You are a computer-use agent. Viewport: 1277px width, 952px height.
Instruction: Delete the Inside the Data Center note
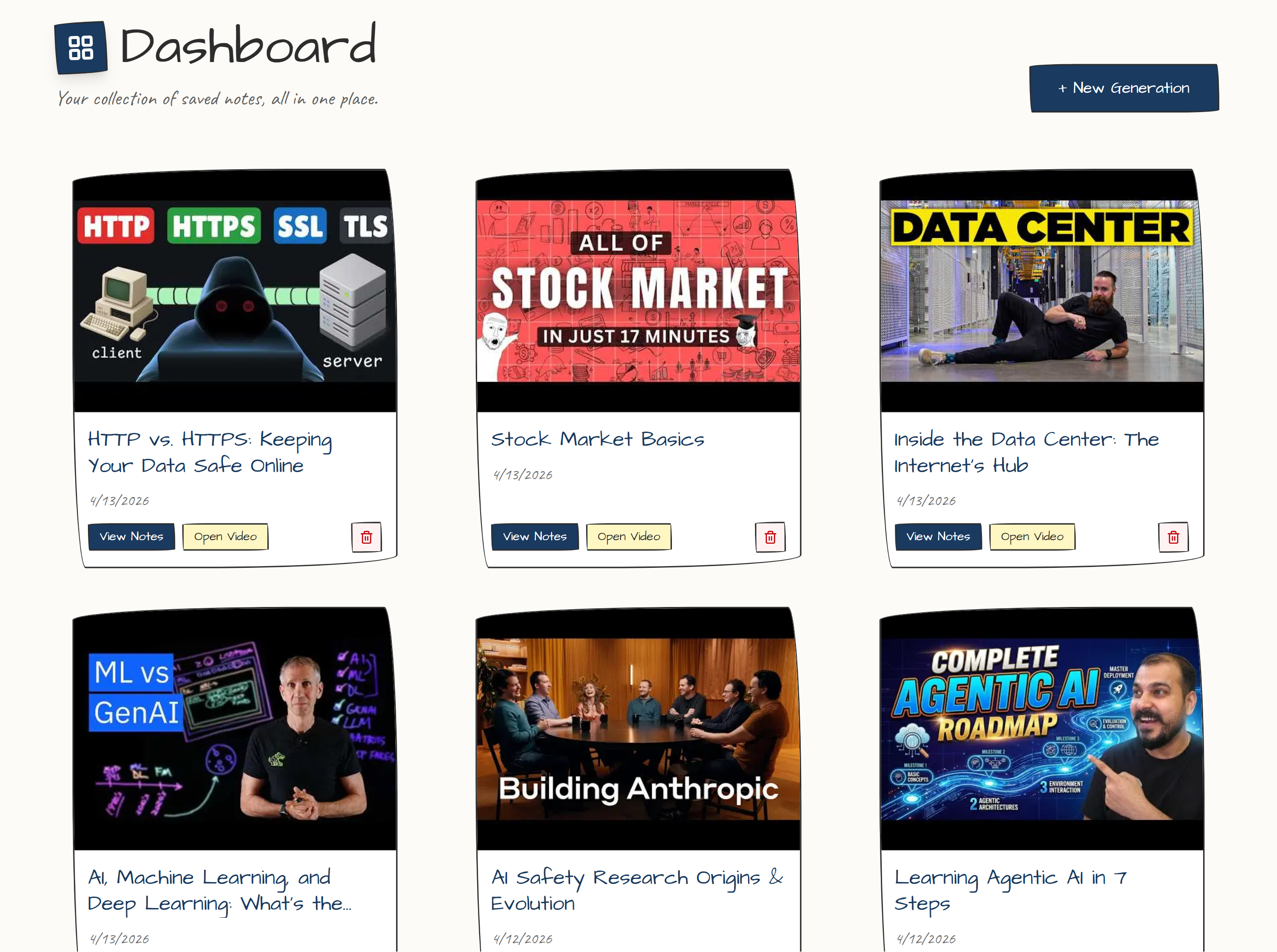1173,537
